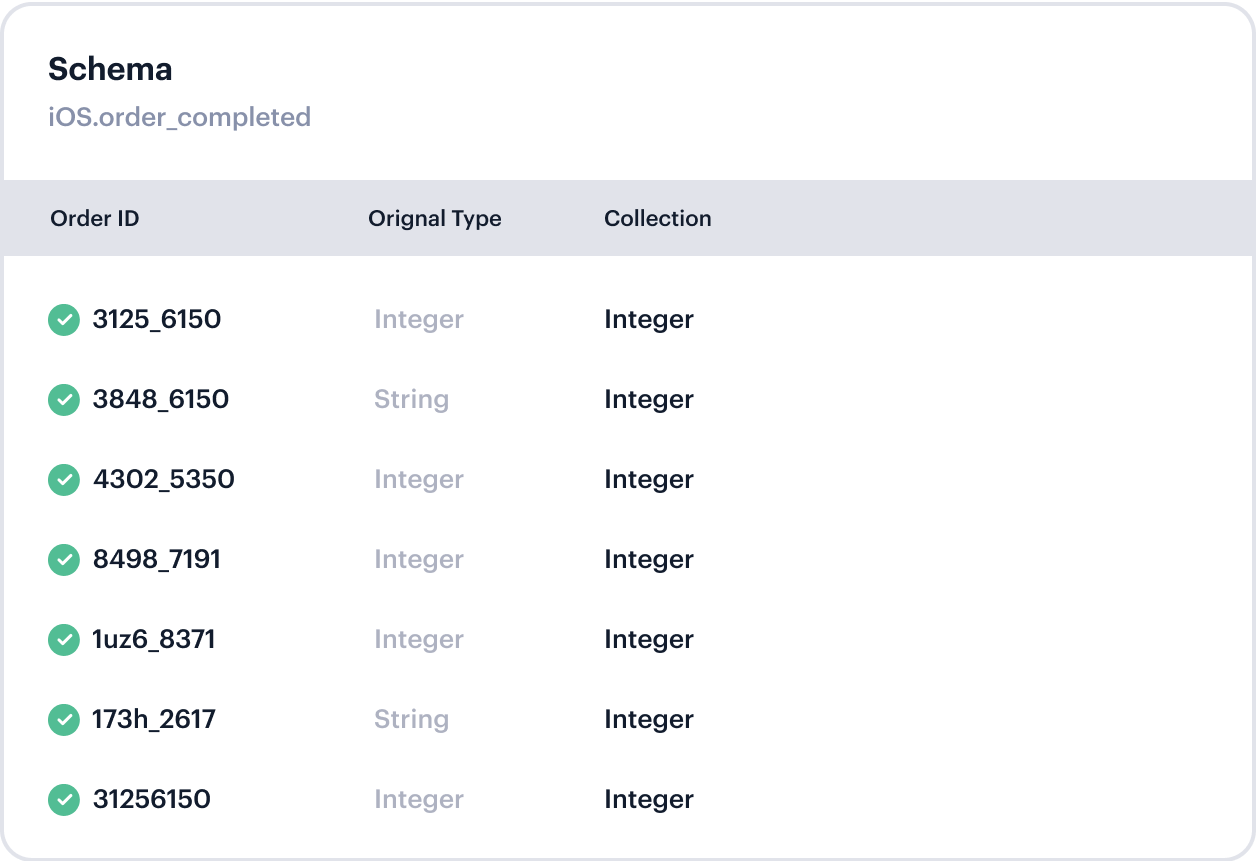Select the Collection value Integer for 8498_7191
Image resolution: width=1256 pixels, height=861 pixels.
[649, 561]
